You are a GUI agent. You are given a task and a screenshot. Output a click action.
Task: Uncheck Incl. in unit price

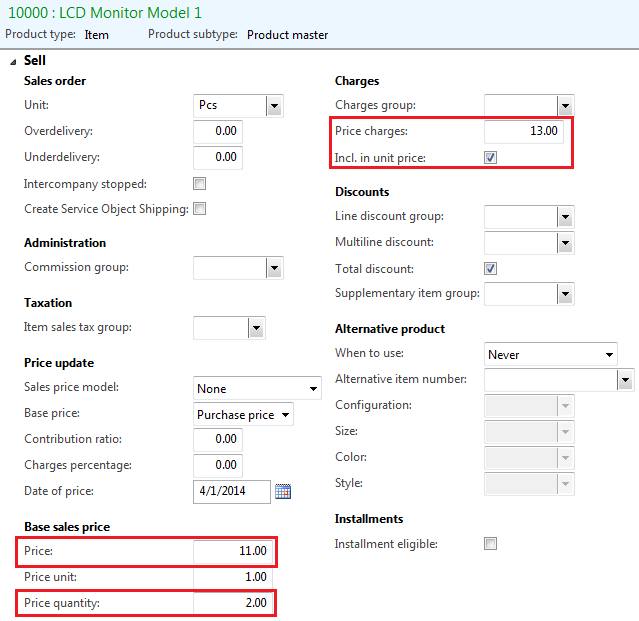coord(490,157)
